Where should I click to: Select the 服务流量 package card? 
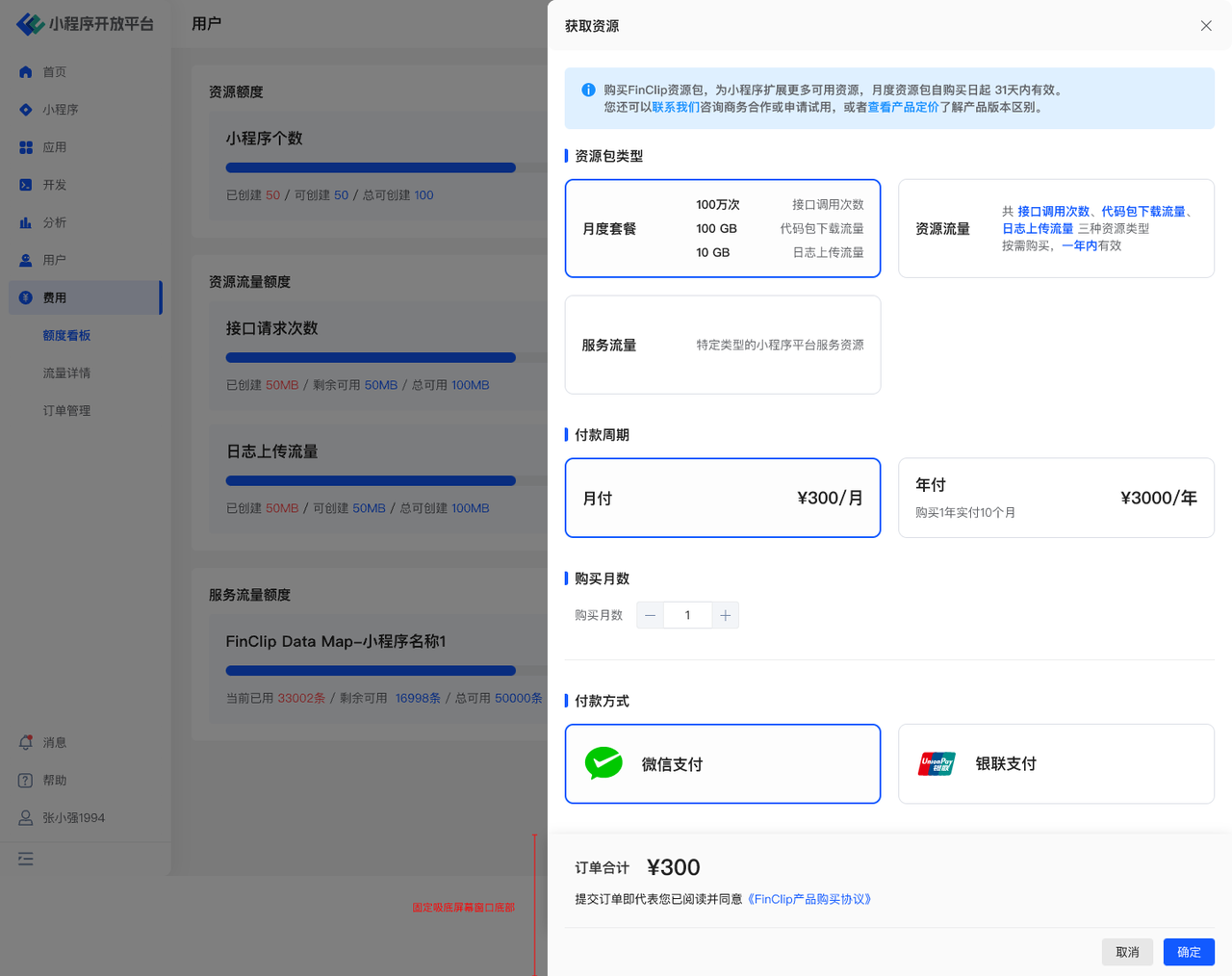[x=723, y=345]
